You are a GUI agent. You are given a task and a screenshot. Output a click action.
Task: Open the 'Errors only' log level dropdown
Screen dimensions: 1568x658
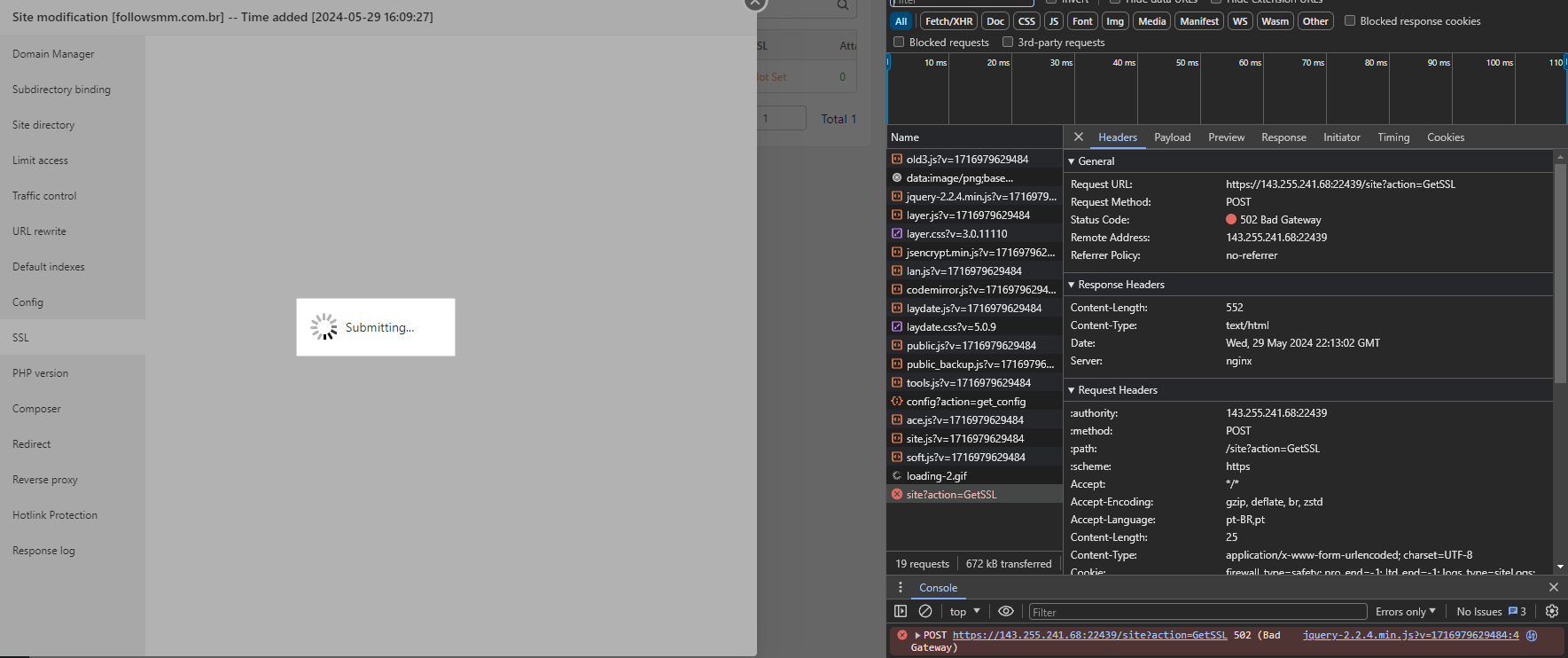[1405, 611]
